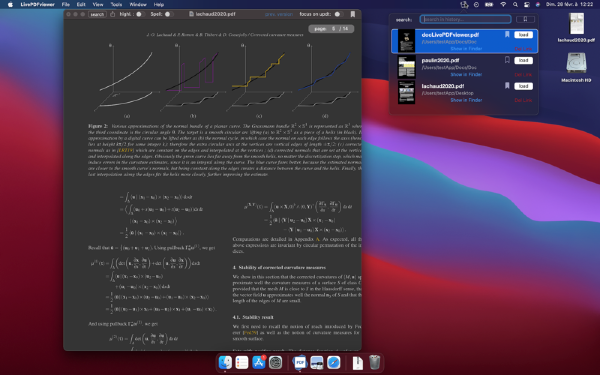
Task: Open the App Store from the dock
Action: [x=259, y=362]
